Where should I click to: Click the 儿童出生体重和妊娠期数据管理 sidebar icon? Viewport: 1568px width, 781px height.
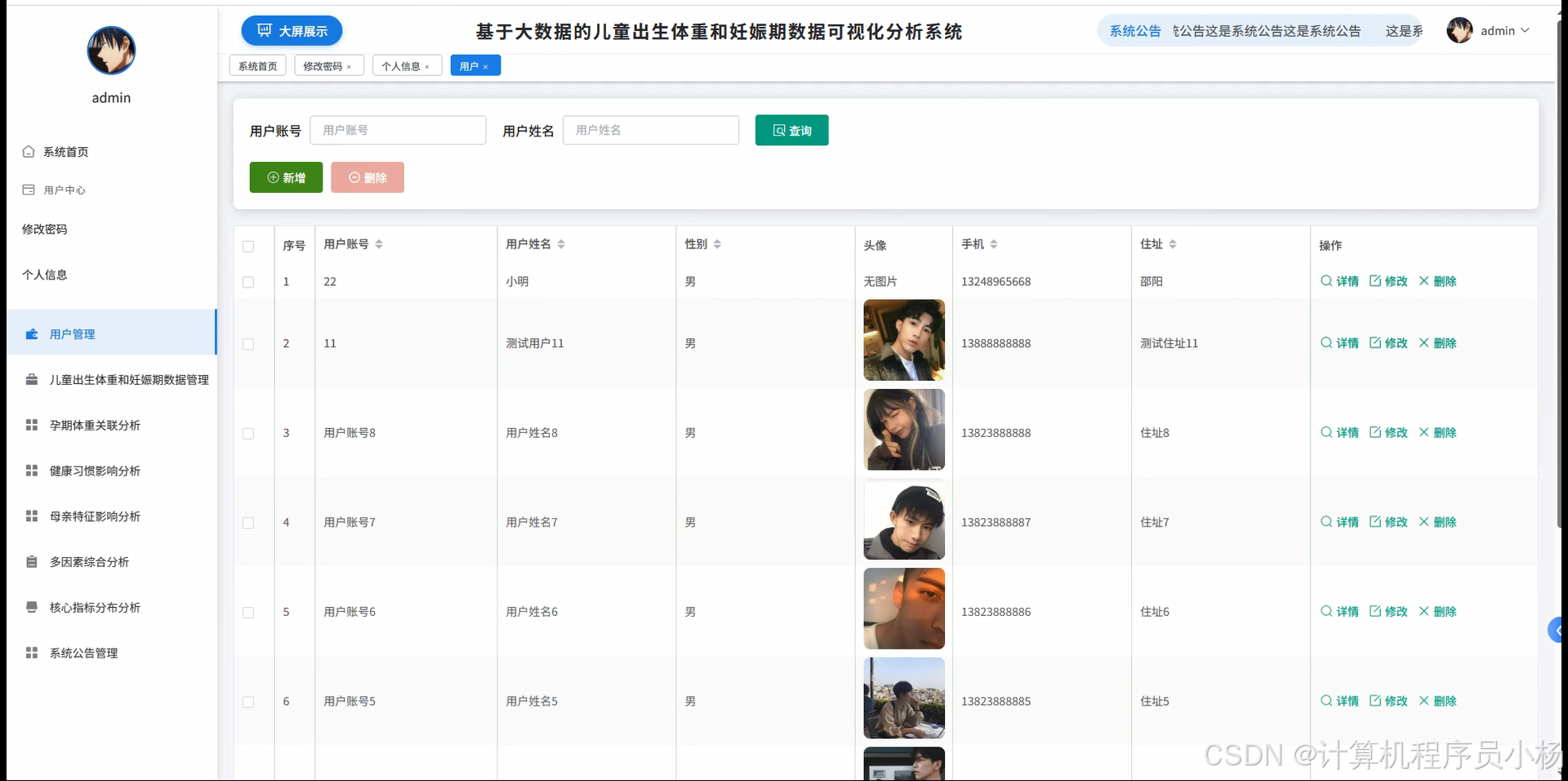tap(31, 379)
